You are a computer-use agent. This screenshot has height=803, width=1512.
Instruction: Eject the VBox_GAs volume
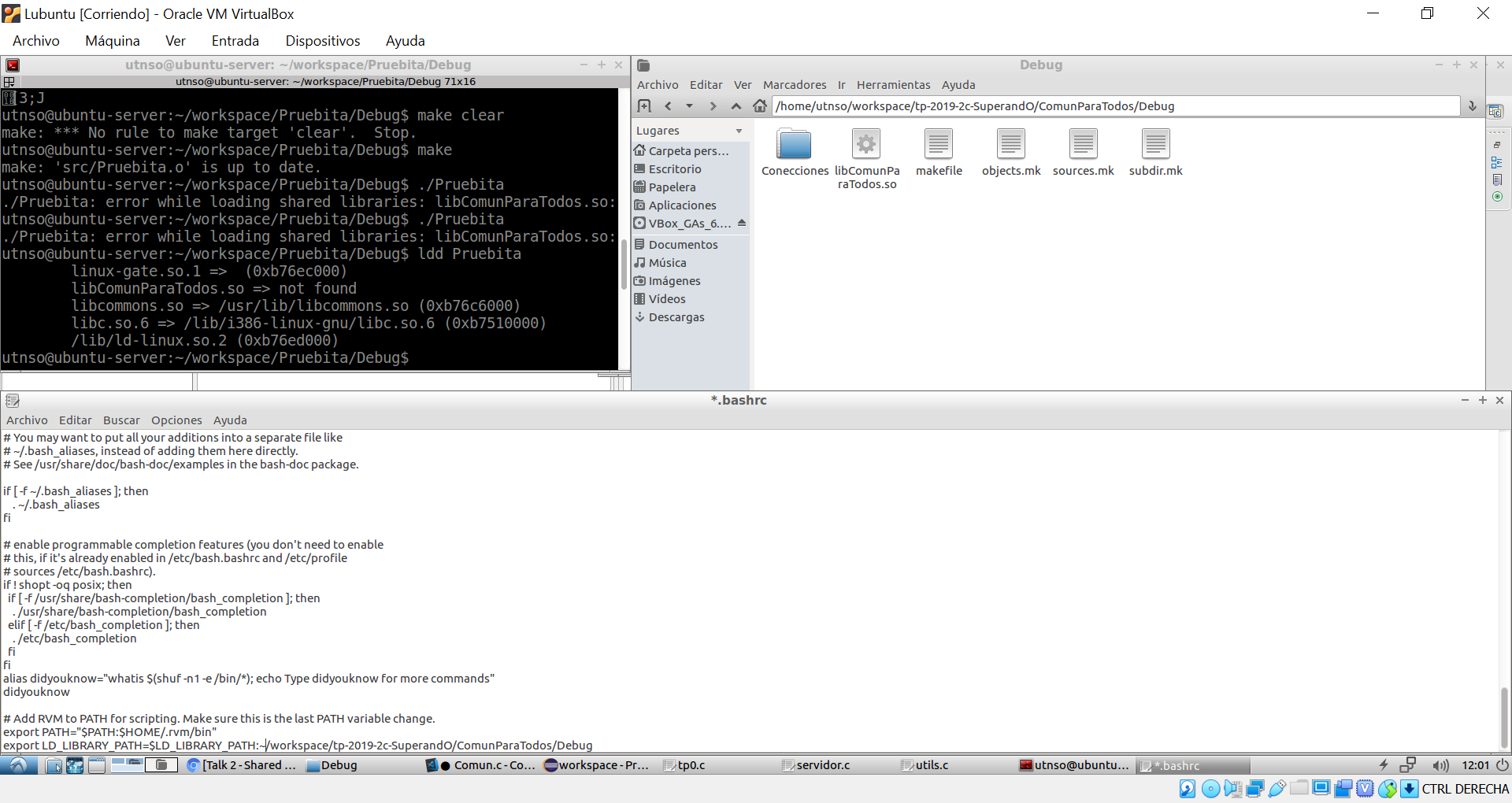pyautogui.click(x=742, y=224)
